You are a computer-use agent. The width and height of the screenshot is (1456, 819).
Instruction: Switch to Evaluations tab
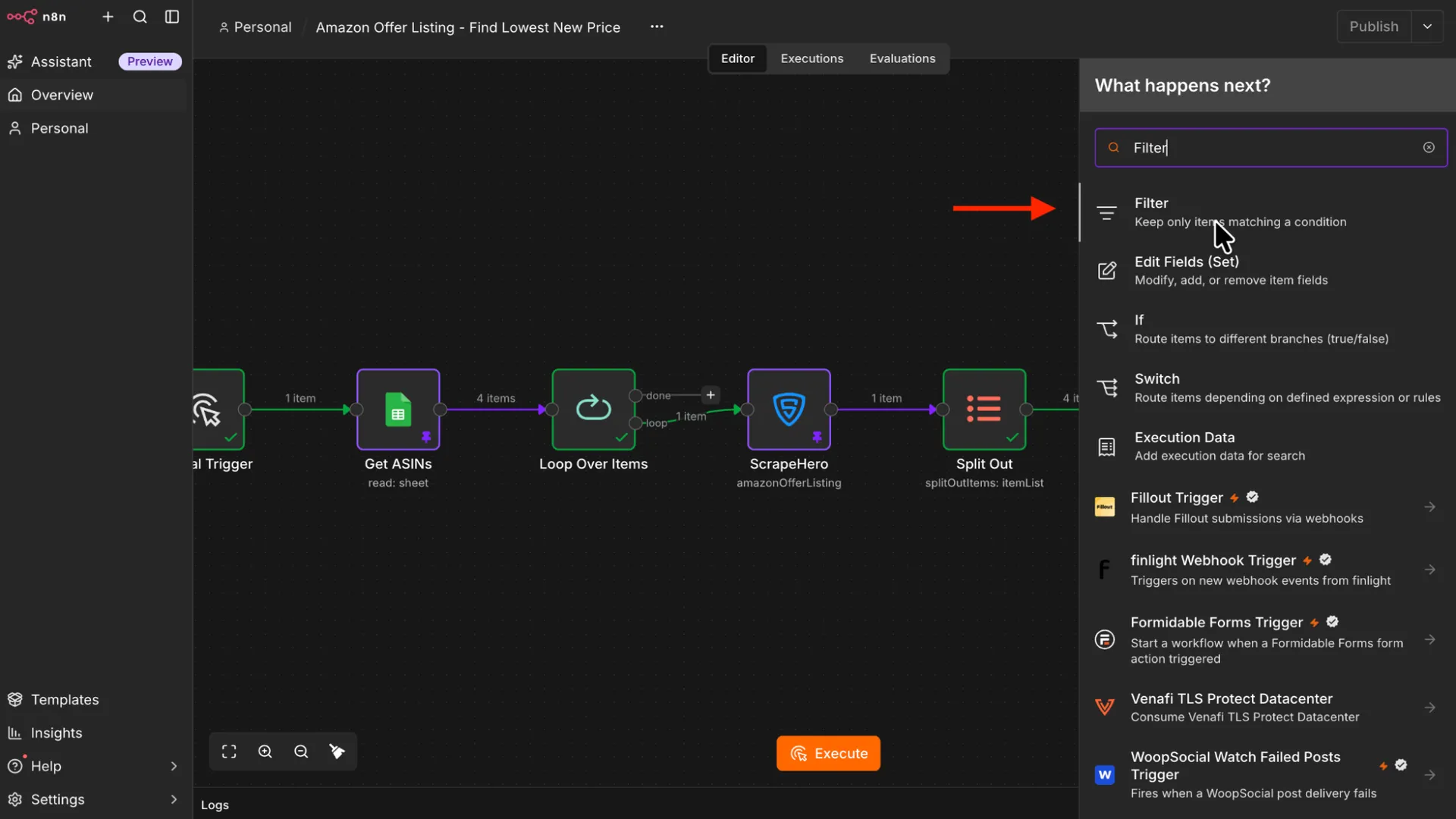point(902,58)
